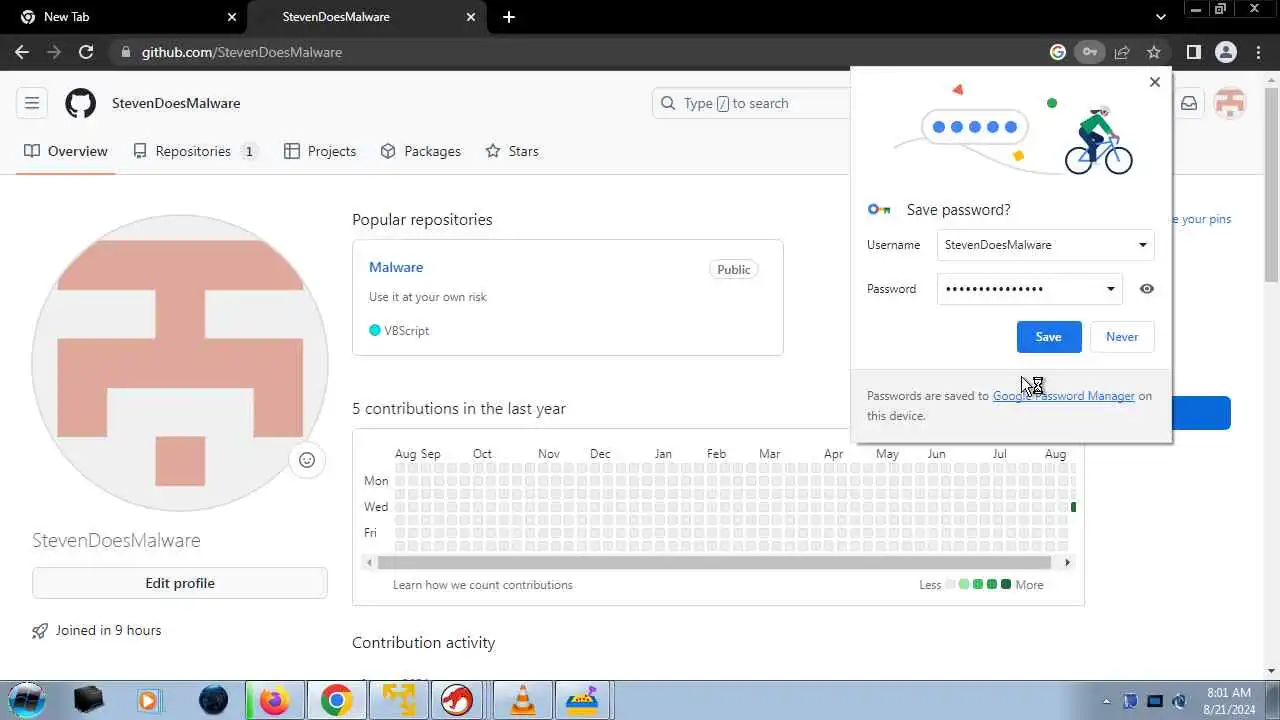Screen dimensions: 1280x720
Task: Open the Projects tab
Action: point(320,151)
